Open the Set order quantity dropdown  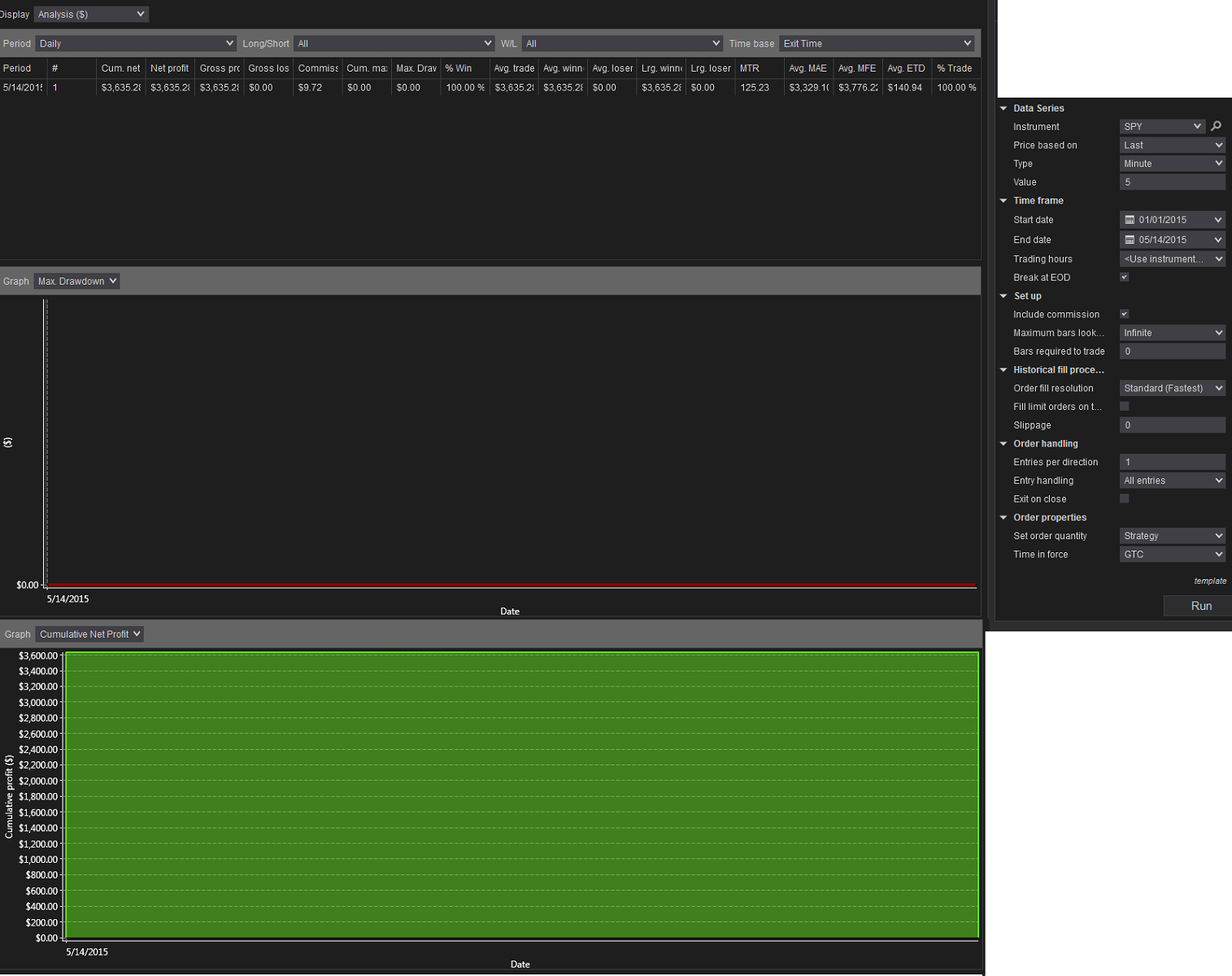point(1173,536)
